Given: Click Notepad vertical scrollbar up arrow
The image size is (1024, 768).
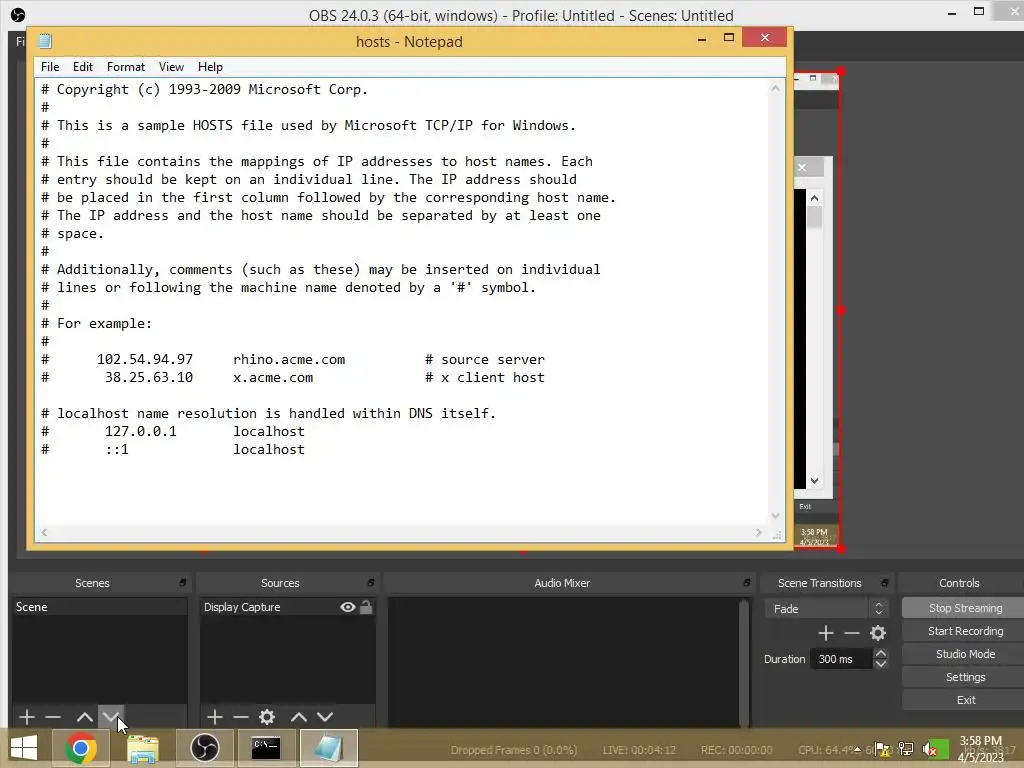Looking at the screenshot, I should pyautogui.click(x=775, y=88).
